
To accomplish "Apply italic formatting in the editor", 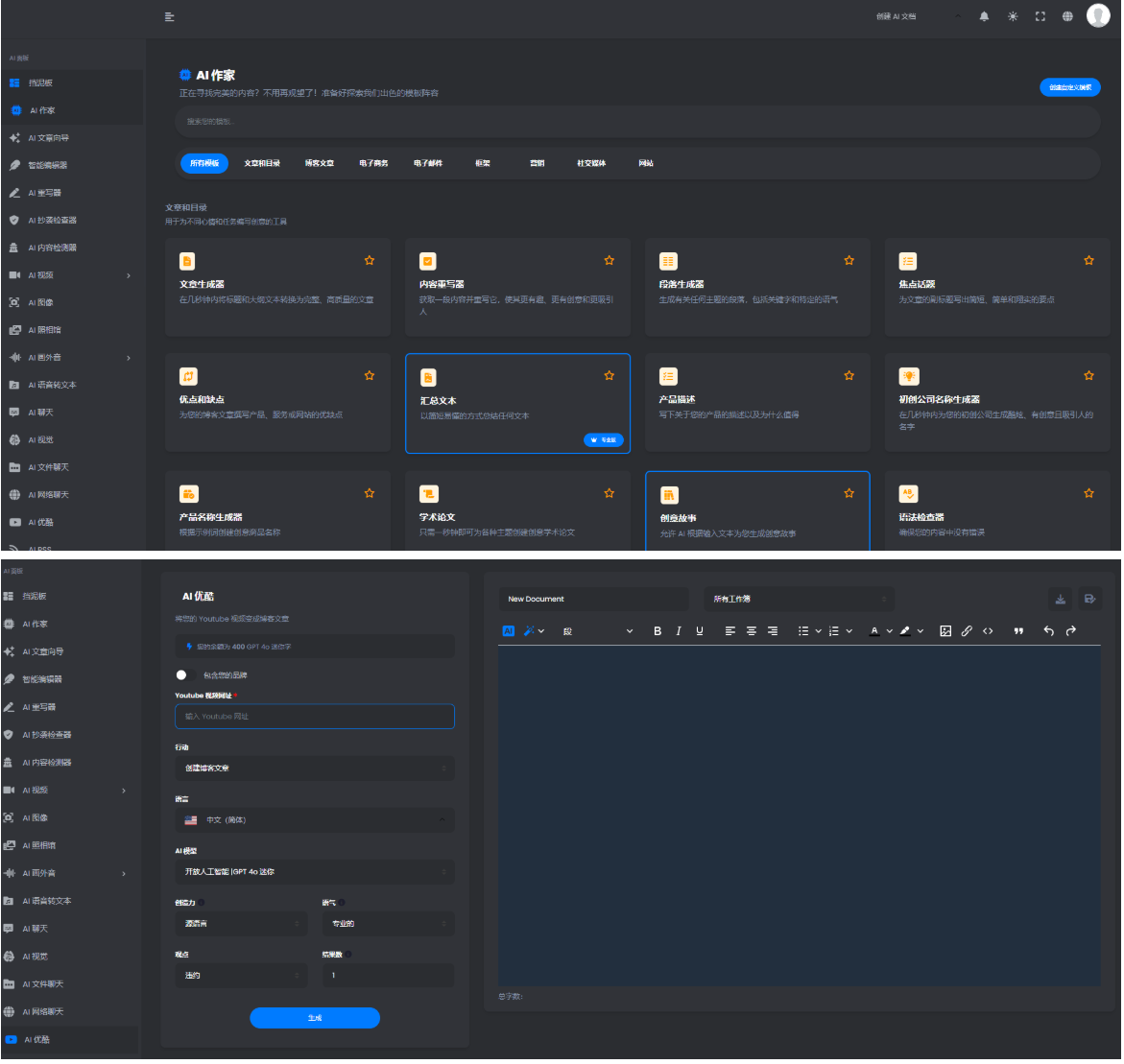I will coord(678,631).
